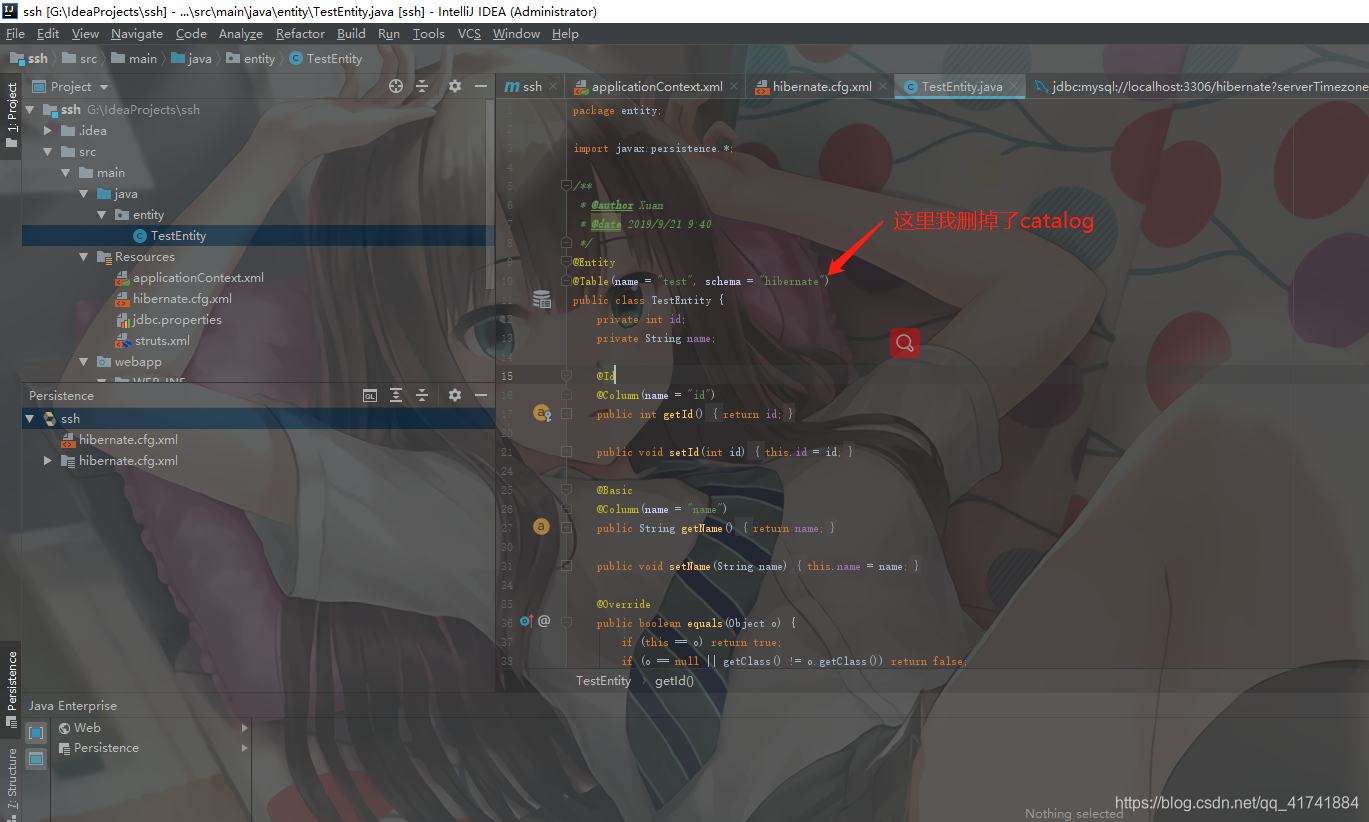Image resolution: width=1369 pixels, height=822 pixels.
Task: Open the Analyze menu
Action: coord(241,34)
